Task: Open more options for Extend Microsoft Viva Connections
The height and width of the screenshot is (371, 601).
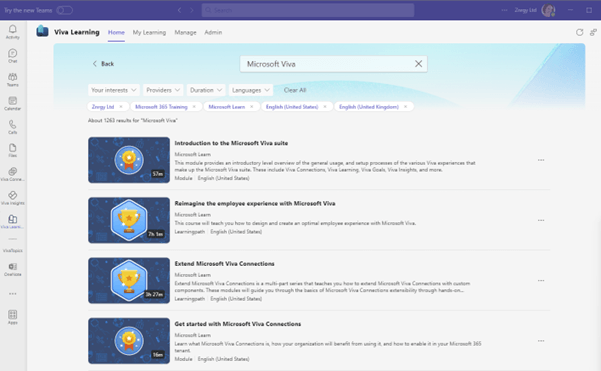Action: [541, 281]
